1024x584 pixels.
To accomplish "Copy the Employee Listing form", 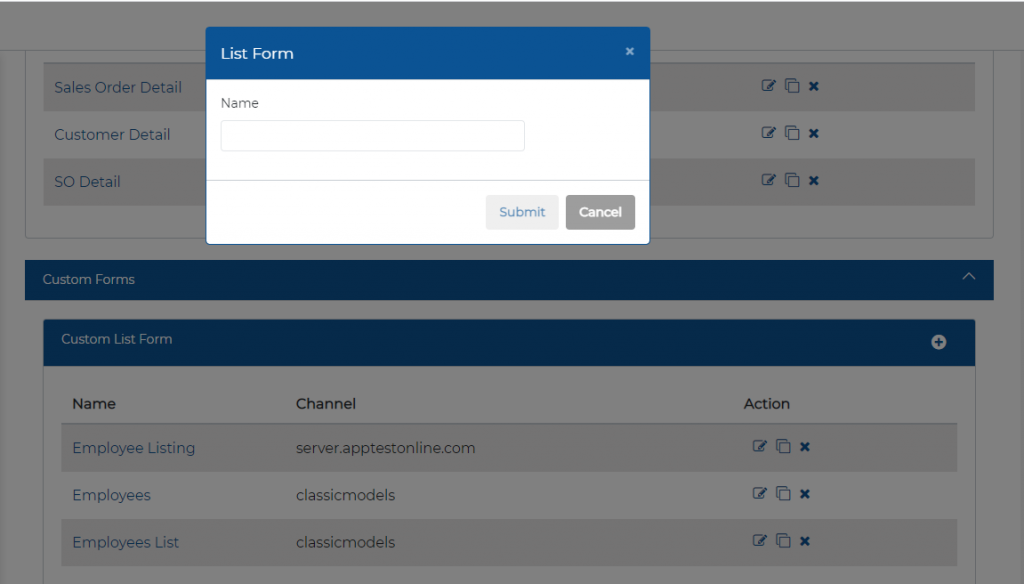I will click(x=783, y=446).
